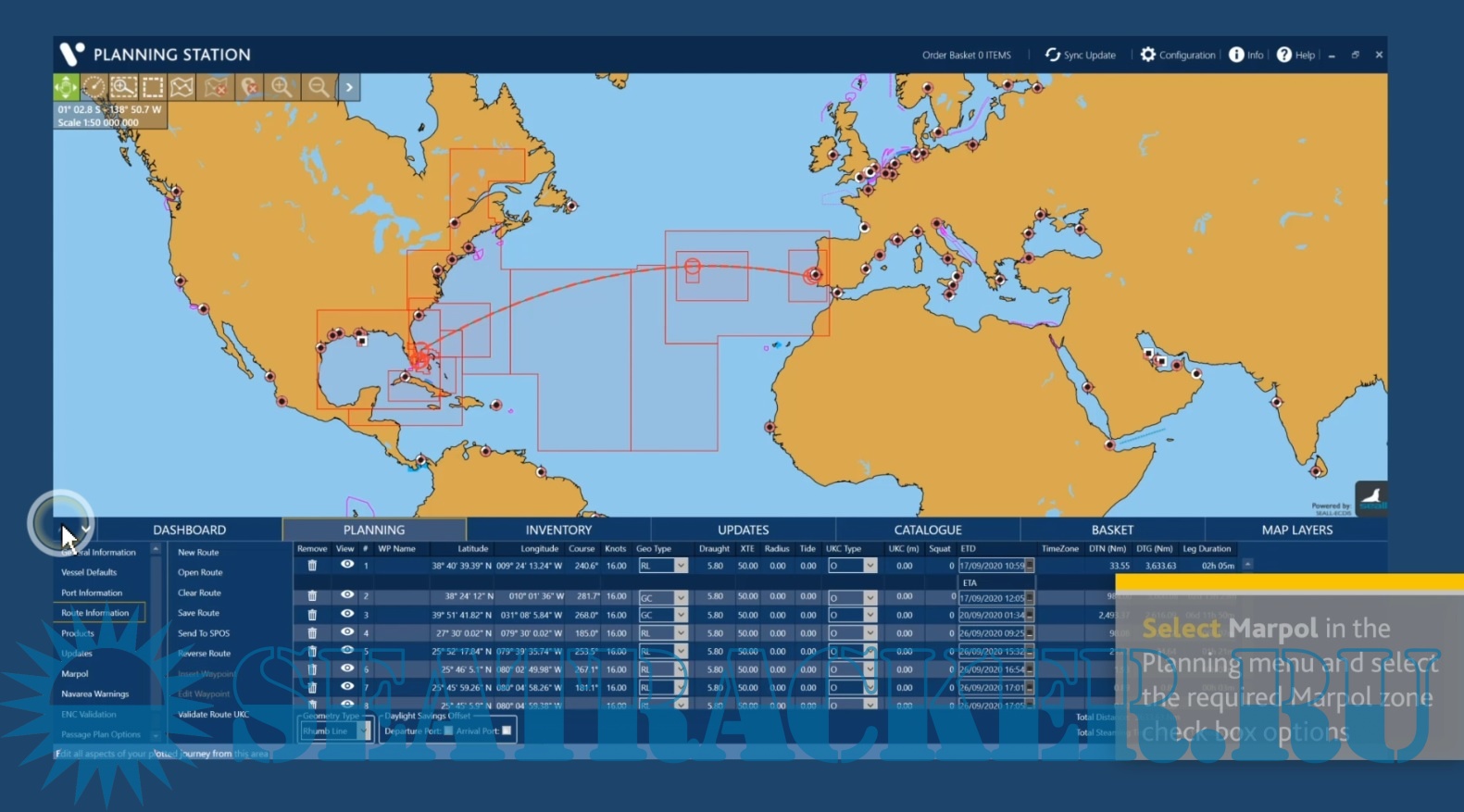
Task: Select the pan map tool icon
Action: point(66,87)
